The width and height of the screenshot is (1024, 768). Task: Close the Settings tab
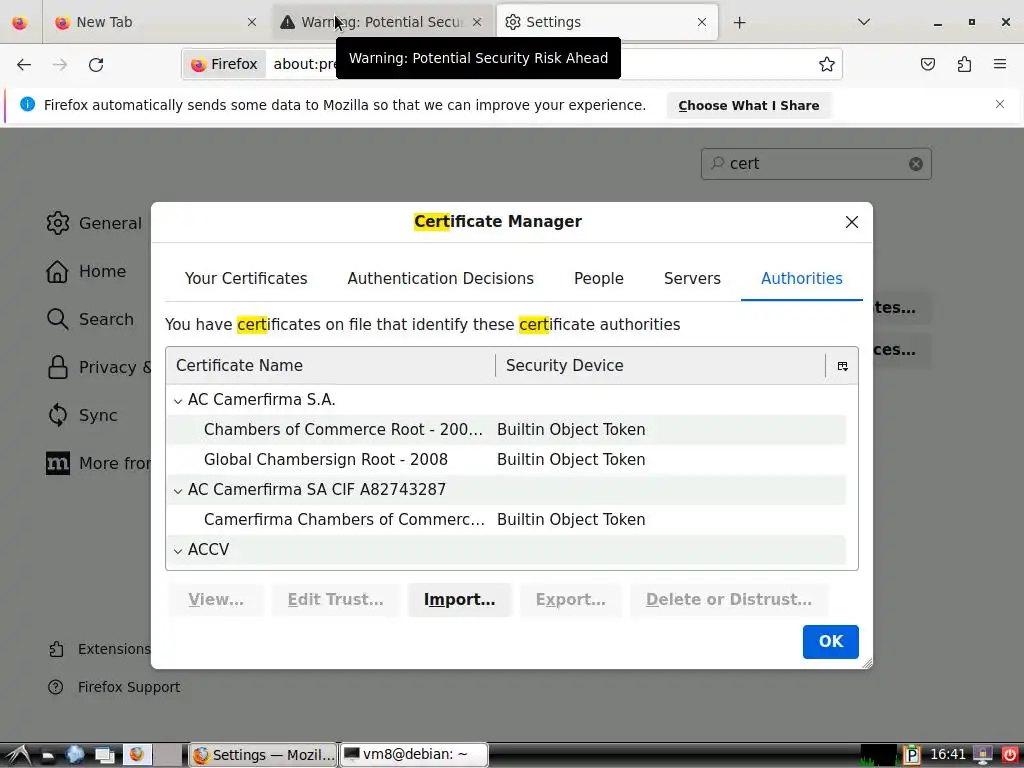[x=701, y=22]
